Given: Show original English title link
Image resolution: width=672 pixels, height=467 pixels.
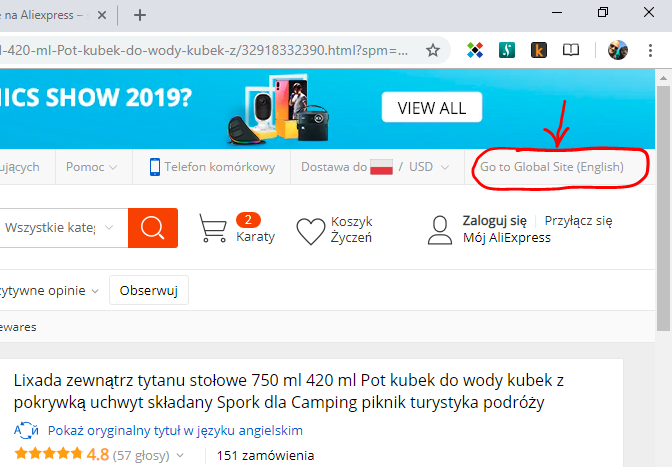Looking at the screenshot, I should click(x=175, y=430).
